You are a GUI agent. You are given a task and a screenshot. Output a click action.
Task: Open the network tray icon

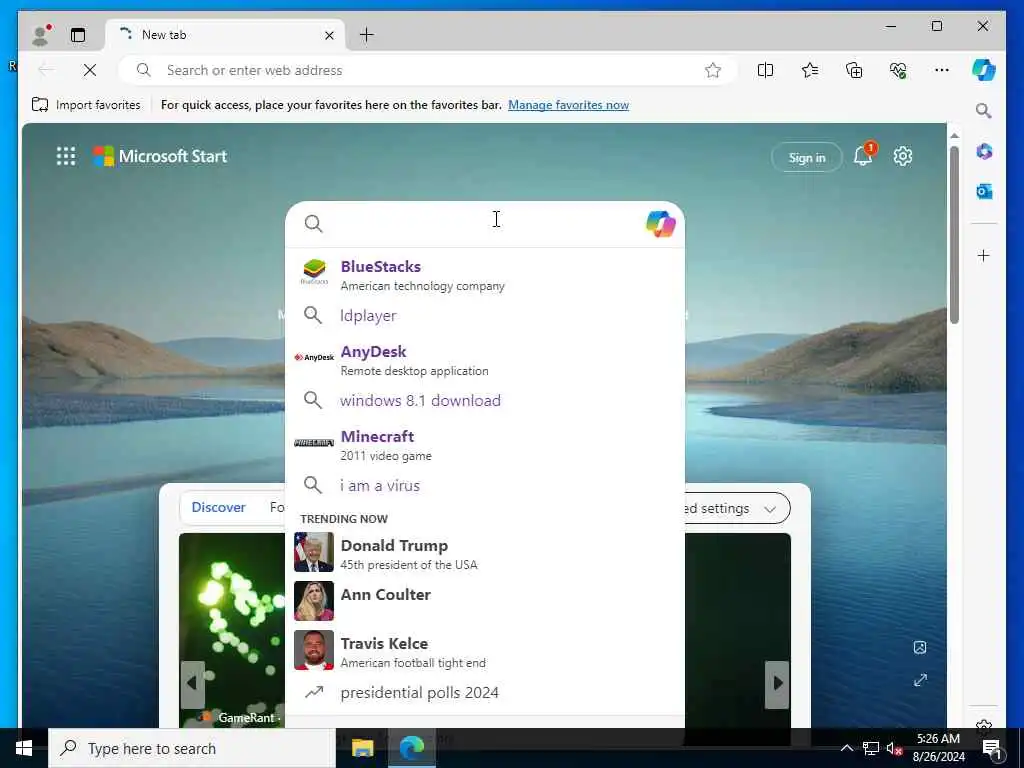pos(871,748)
